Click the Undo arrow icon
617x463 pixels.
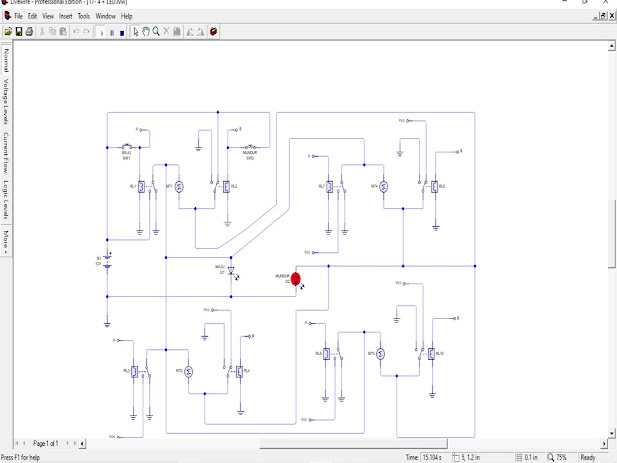click(x=76, y=31)
